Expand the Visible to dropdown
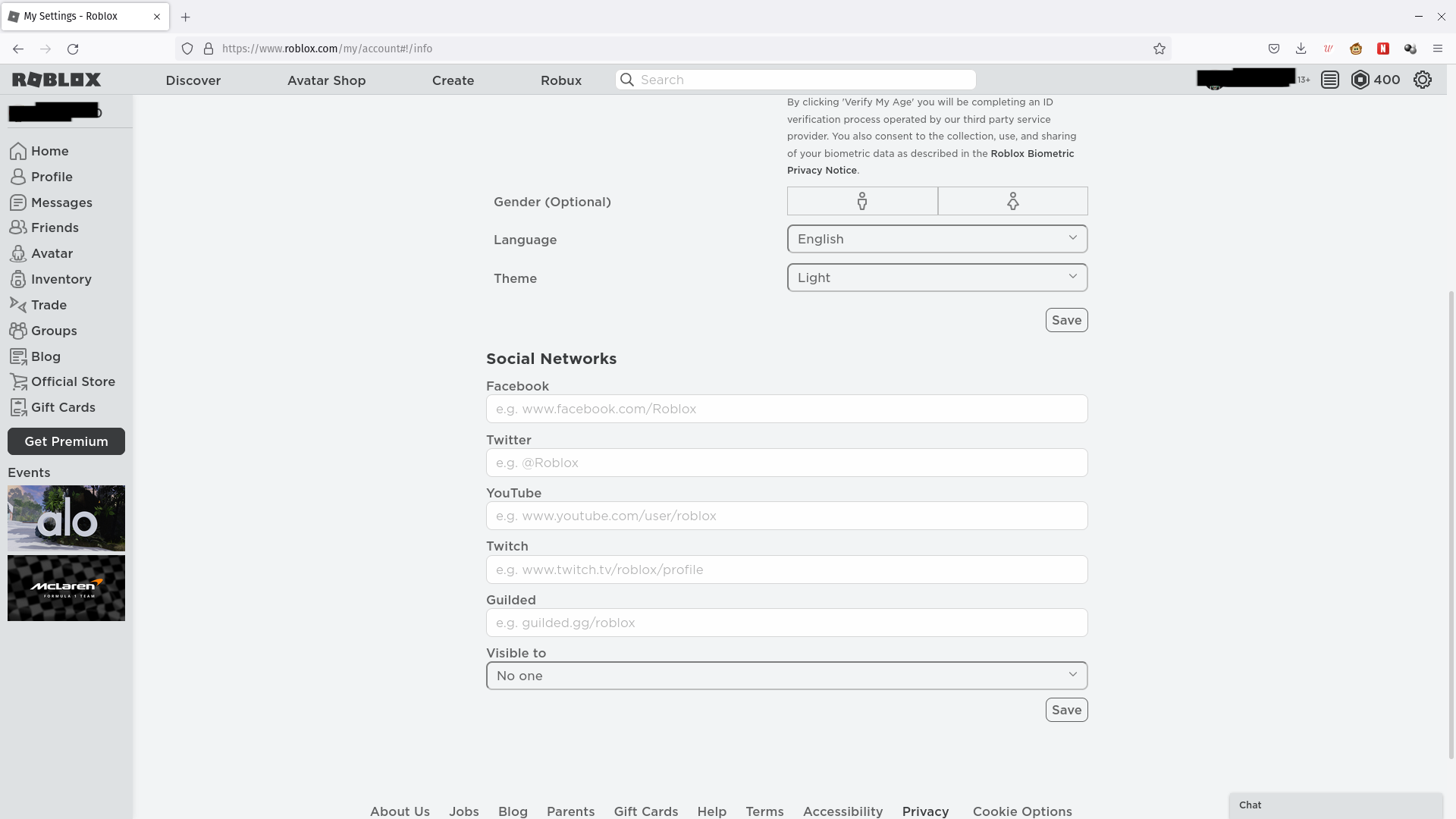 (786, 676)
